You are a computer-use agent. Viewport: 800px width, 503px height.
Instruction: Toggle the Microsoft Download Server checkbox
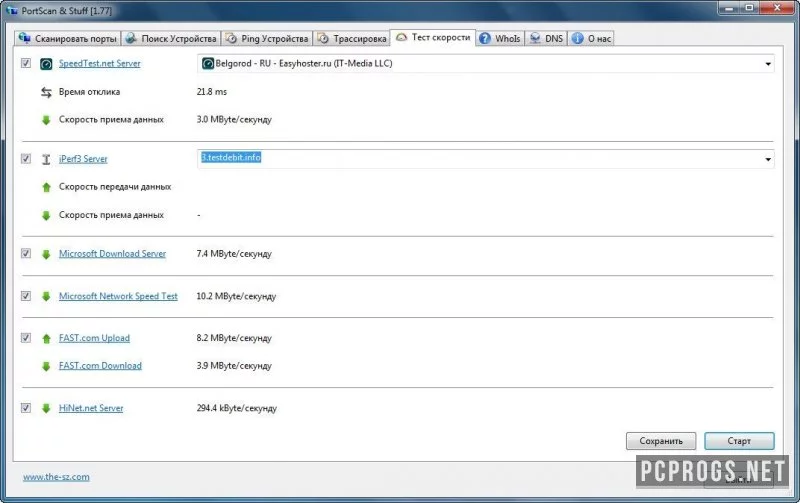point(26,254)
